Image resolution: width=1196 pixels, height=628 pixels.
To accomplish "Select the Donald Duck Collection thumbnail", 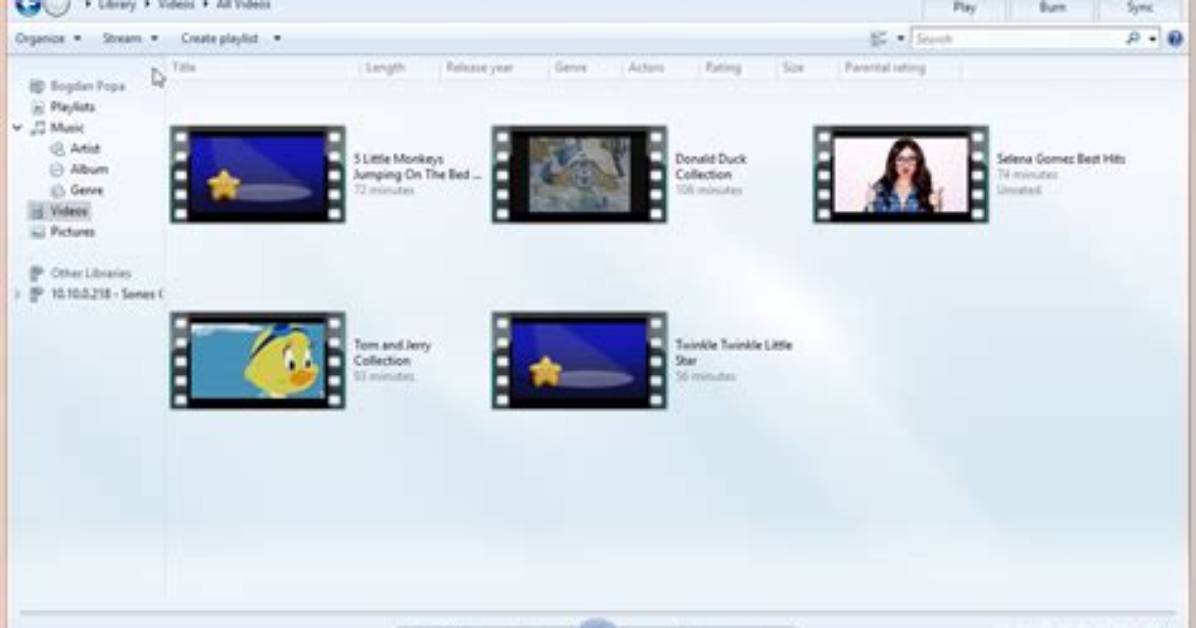I will pos(580,175).
